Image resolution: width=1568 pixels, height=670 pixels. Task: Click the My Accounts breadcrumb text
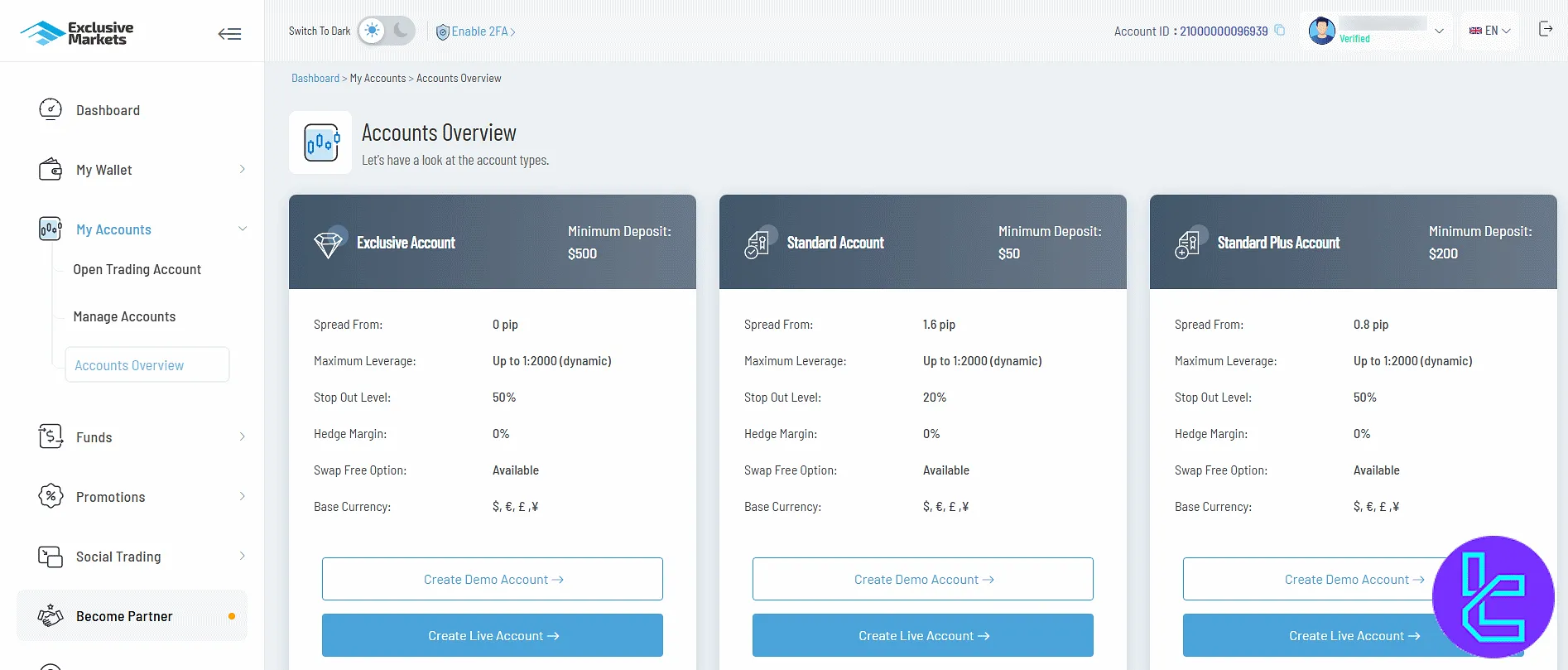(x=378, y=78)
